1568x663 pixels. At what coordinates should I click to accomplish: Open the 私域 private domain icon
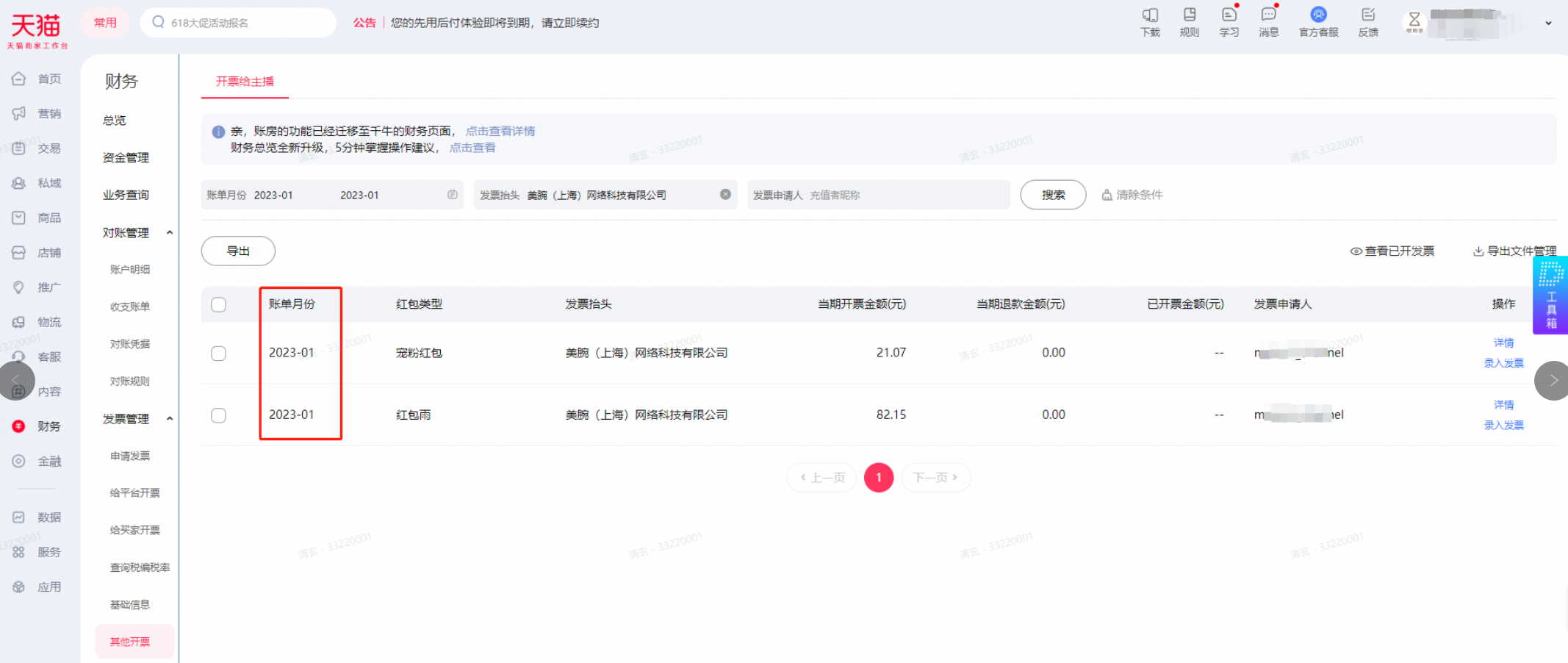pos(19,183)
